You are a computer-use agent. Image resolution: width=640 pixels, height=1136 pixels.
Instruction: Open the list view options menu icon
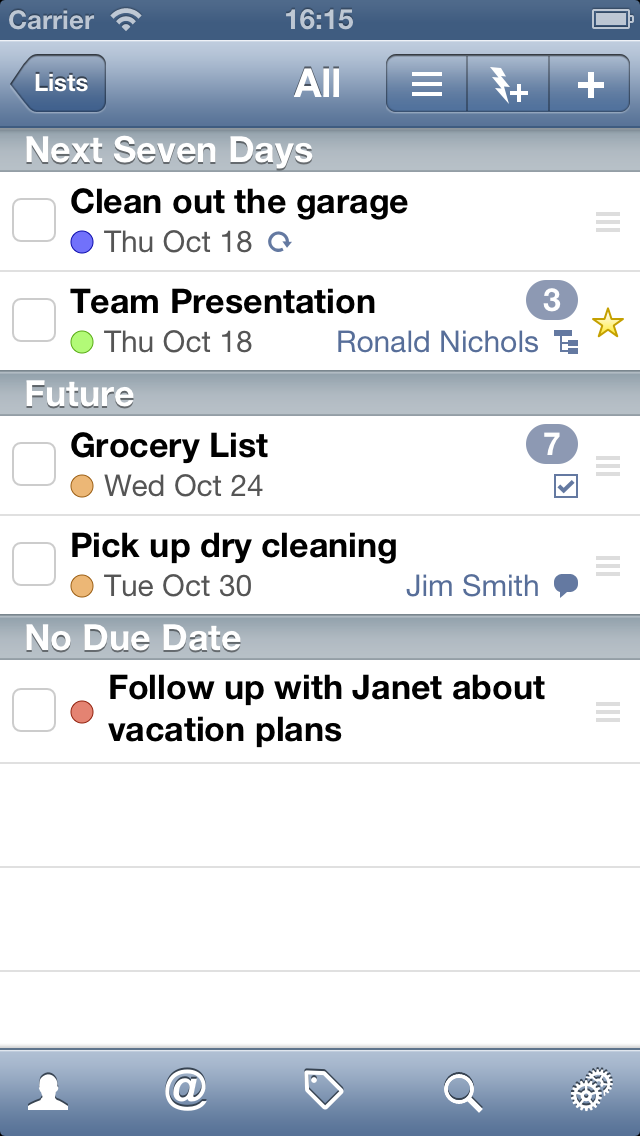pos(427,85)
